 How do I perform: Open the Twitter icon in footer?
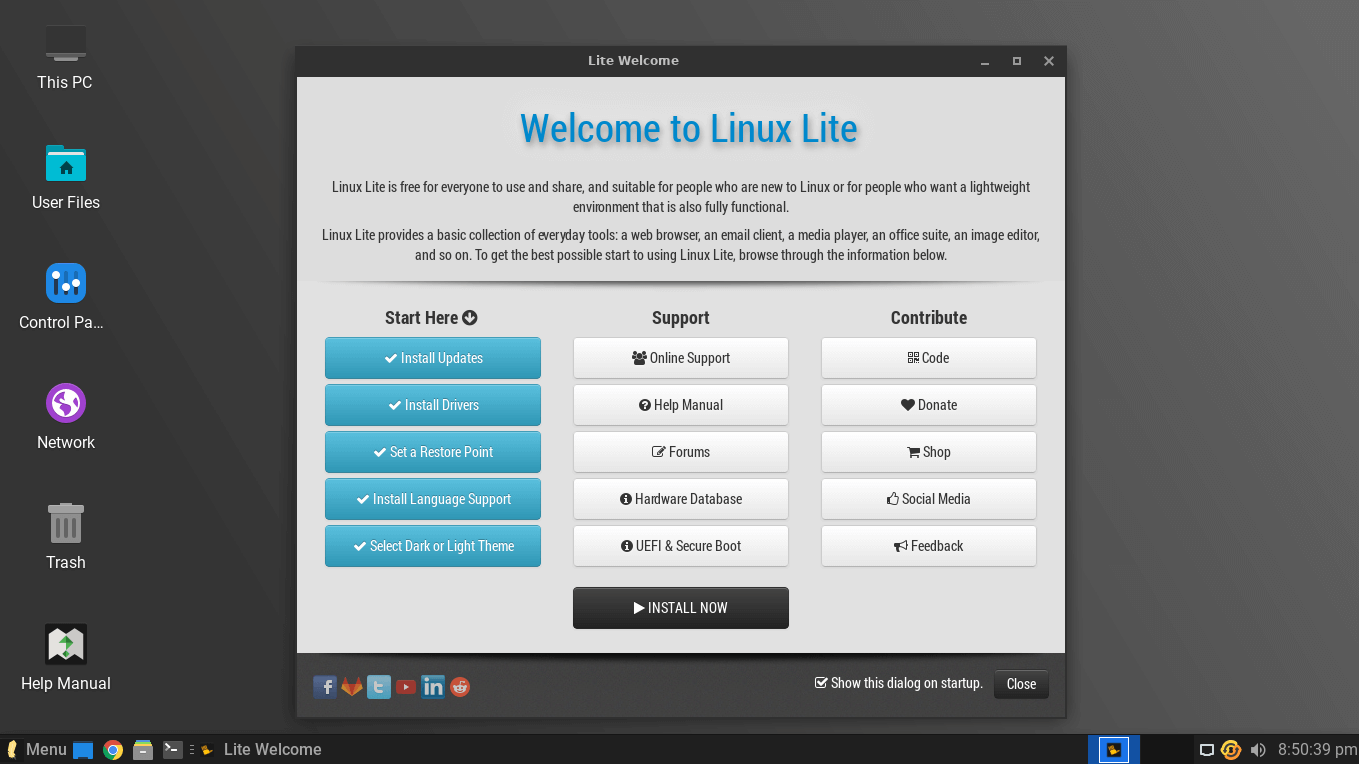point(379,687)
